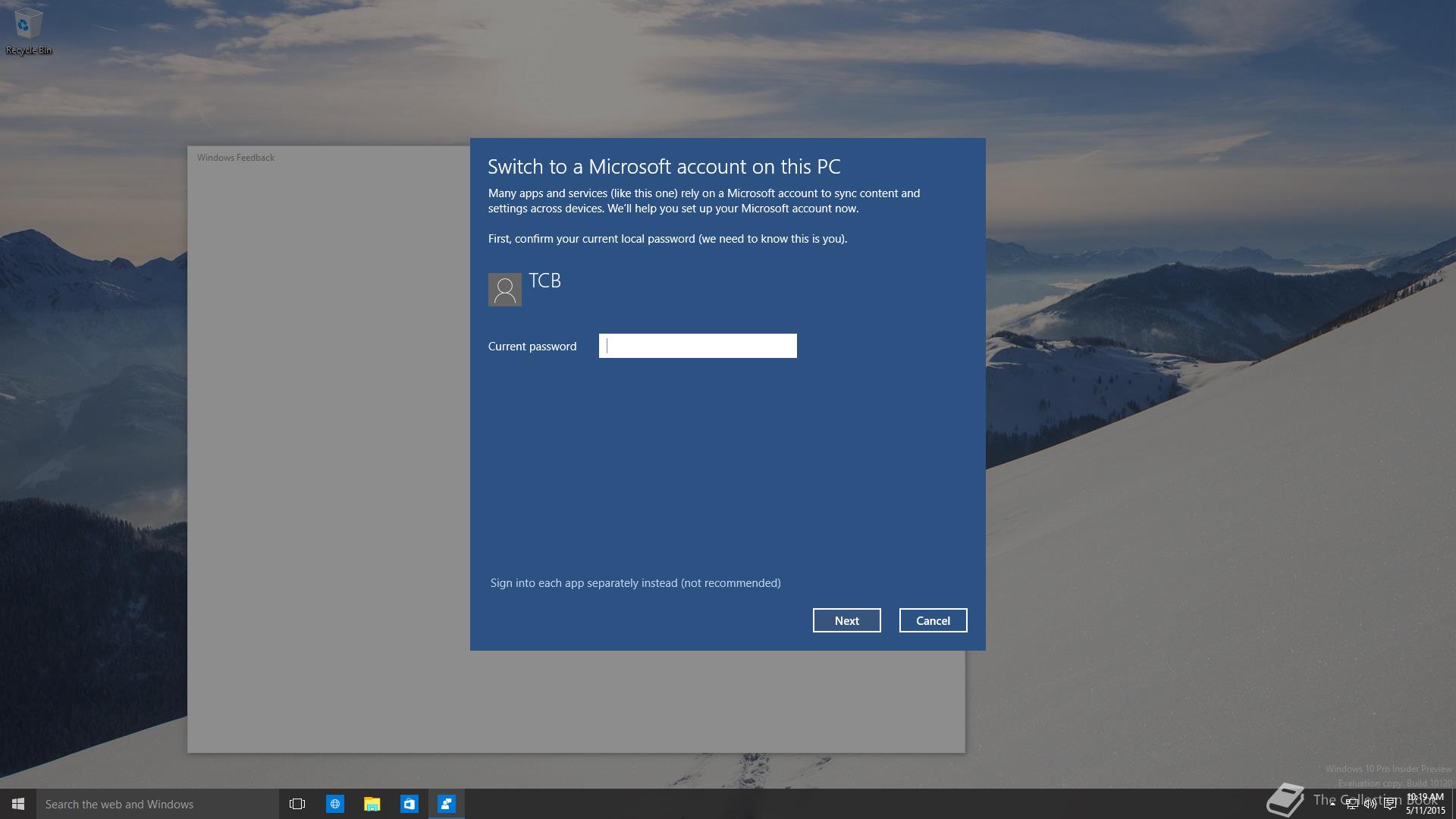Choose Sign into each app separately instead
This screenshot has width=1456, height=819.
pos(635,583)
